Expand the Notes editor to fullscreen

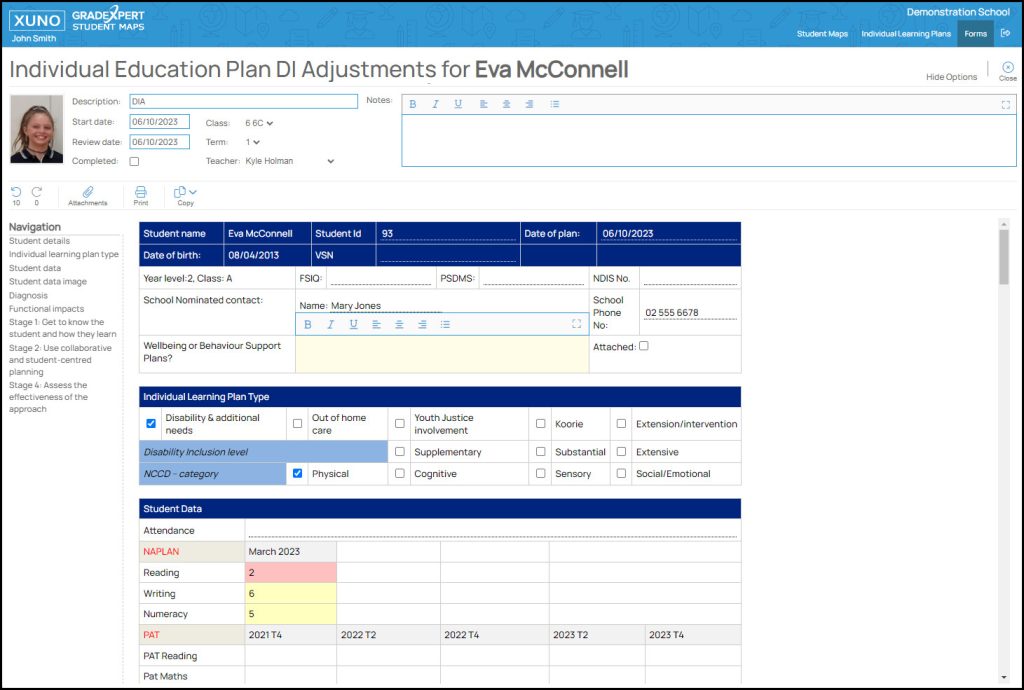tap(1006, 104)
